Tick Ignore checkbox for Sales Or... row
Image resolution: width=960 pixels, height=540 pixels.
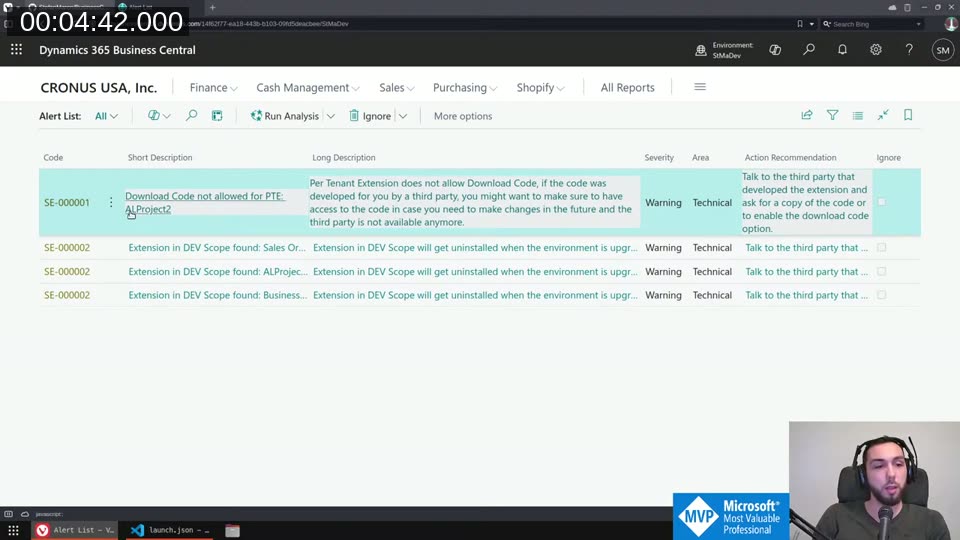pos(881,247)
